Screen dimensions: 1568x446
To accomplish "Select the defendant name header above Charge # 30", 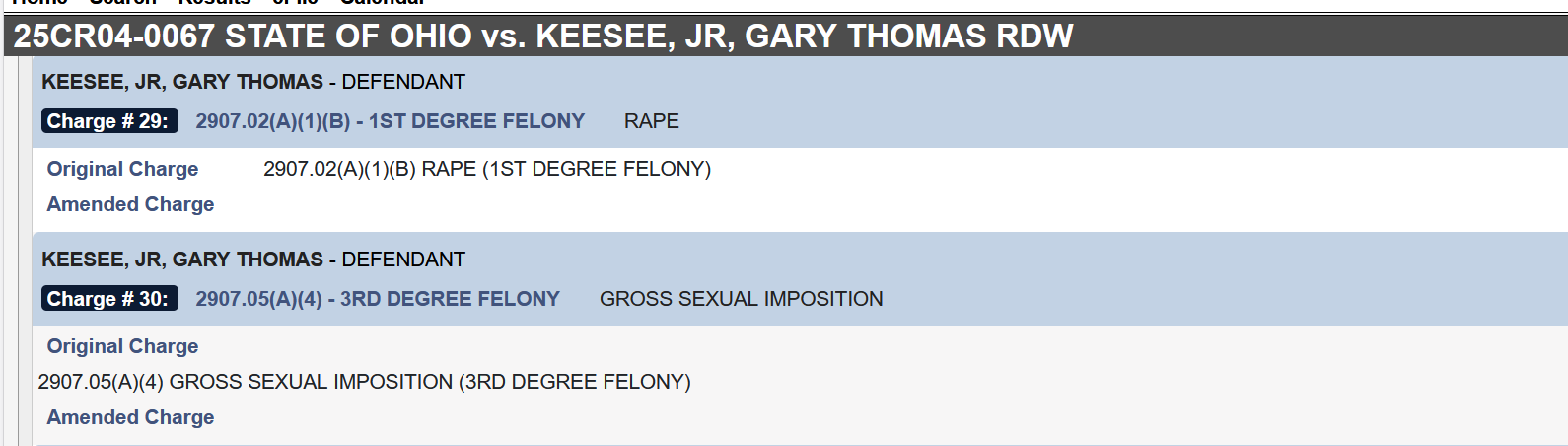I will [x=253, y=260].
